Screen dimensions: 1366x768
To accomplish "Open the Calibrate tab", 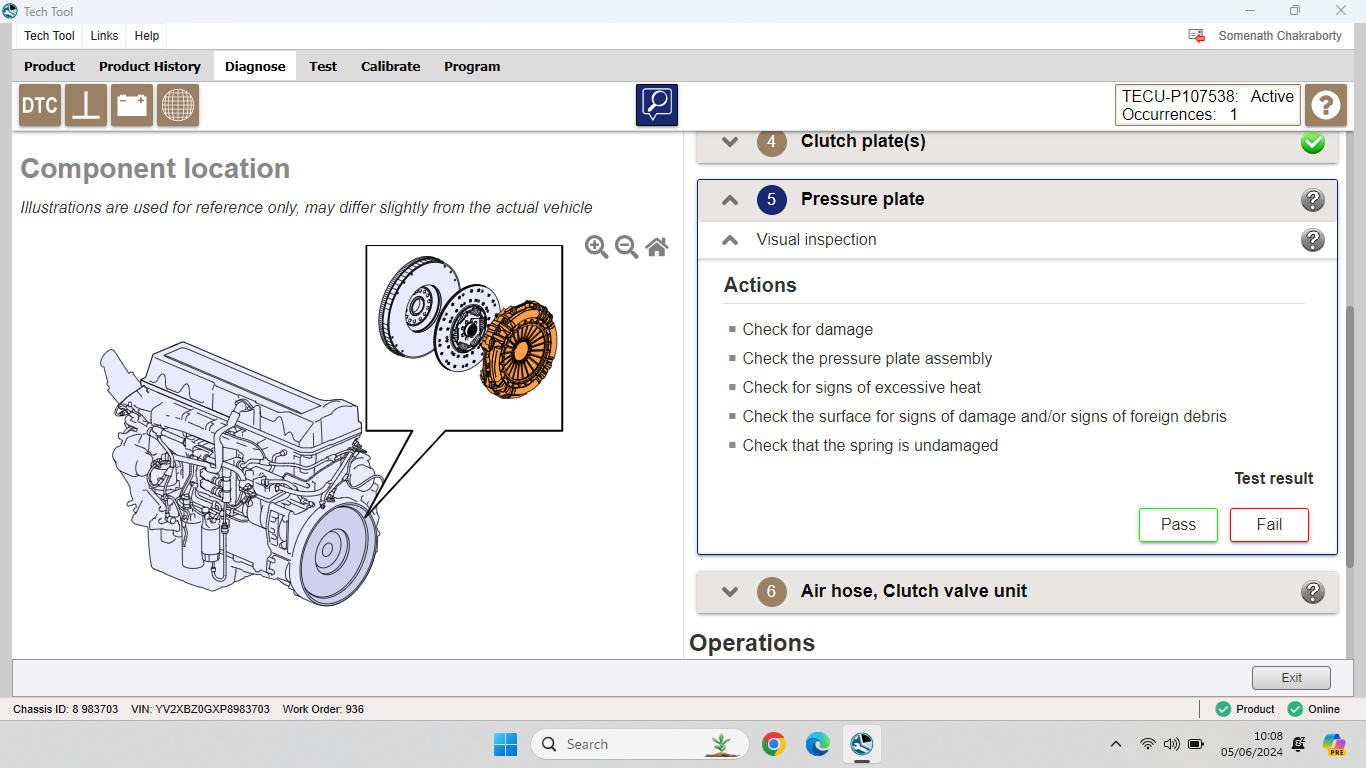I will click(391, 66).
